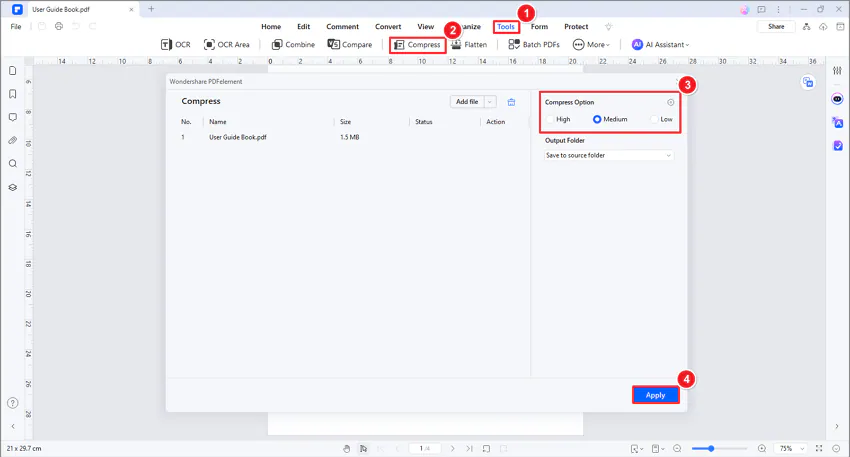Open the Comment tab
The height and width of the screenshot is (457, 850).
tap(342, 27)
